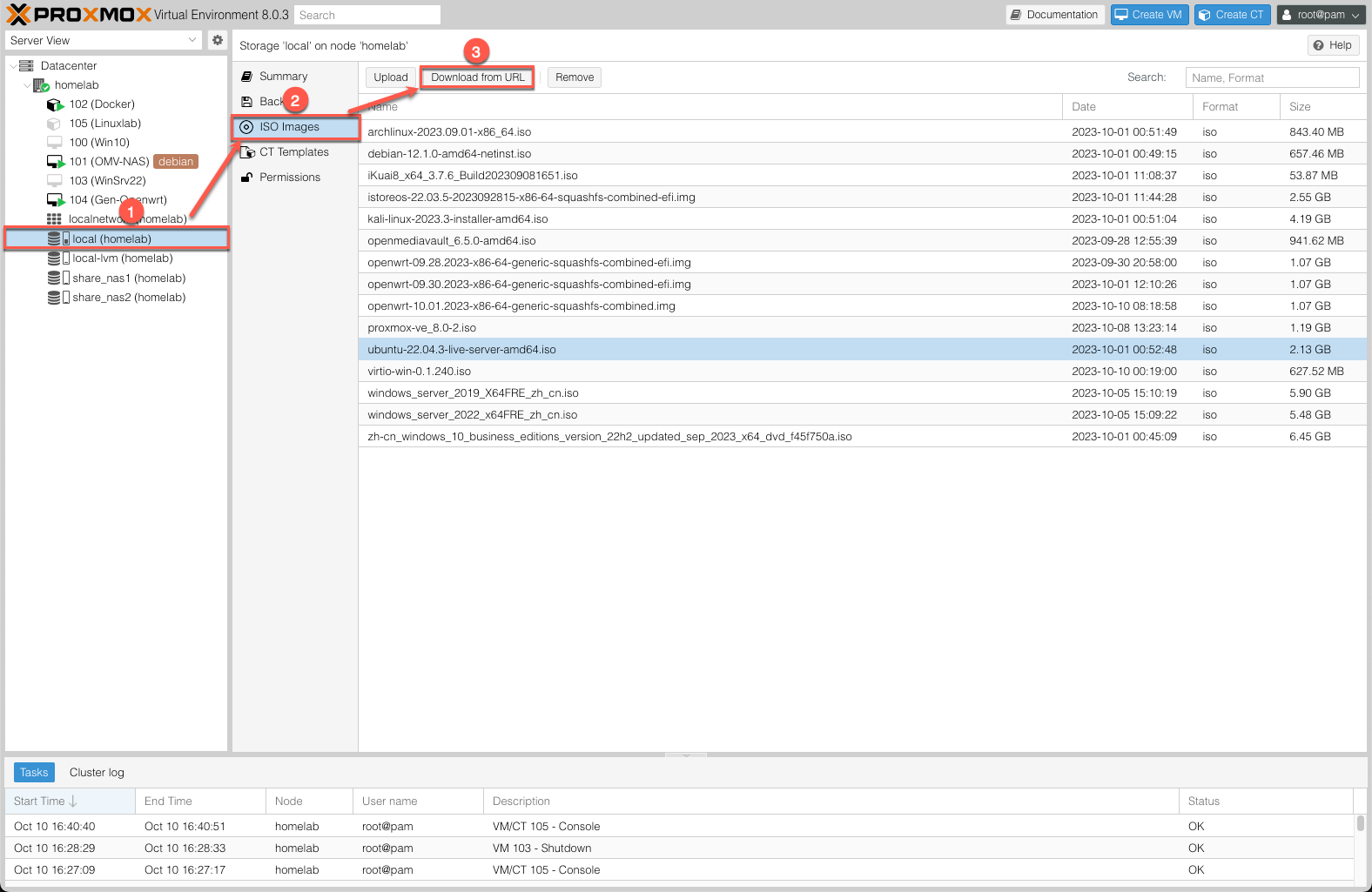This screenshot has width=1372, height=892.
Task: Open the CT Templates section
Action: 295,152
